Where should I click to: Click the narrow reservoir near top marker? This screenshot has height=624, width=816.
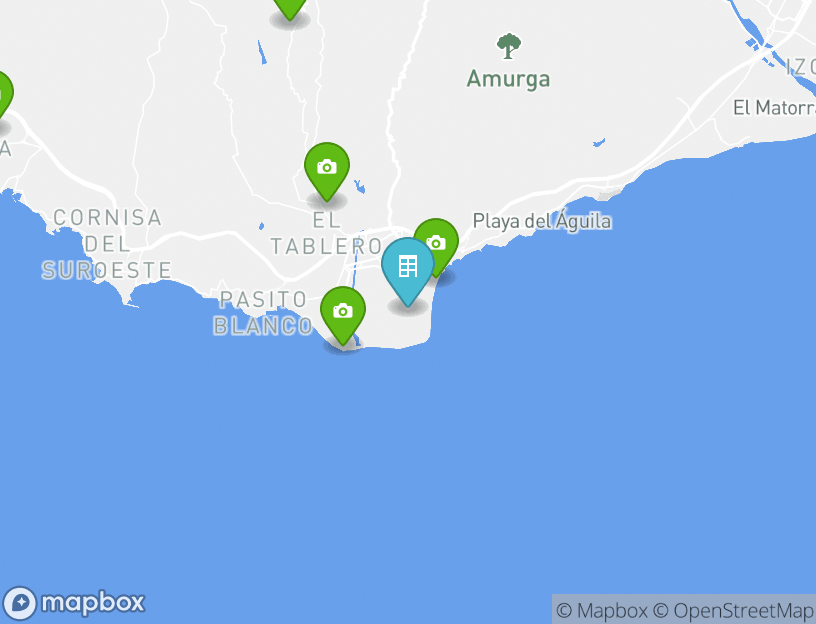click(x=262, y=52)
